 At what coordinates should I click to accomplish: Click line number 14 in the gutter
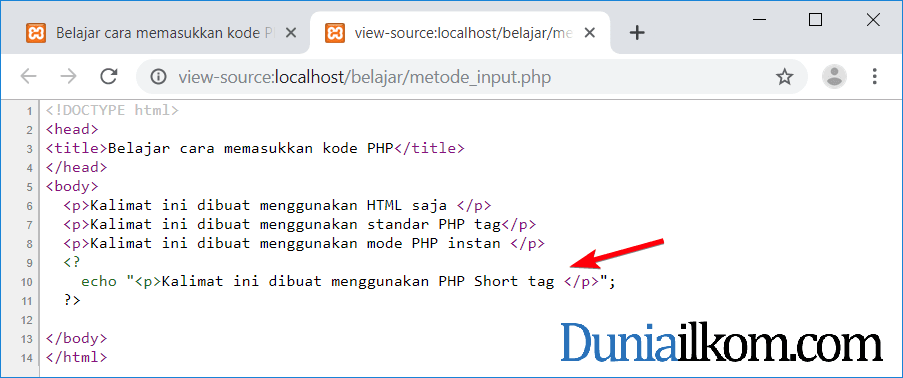(27, 358)
